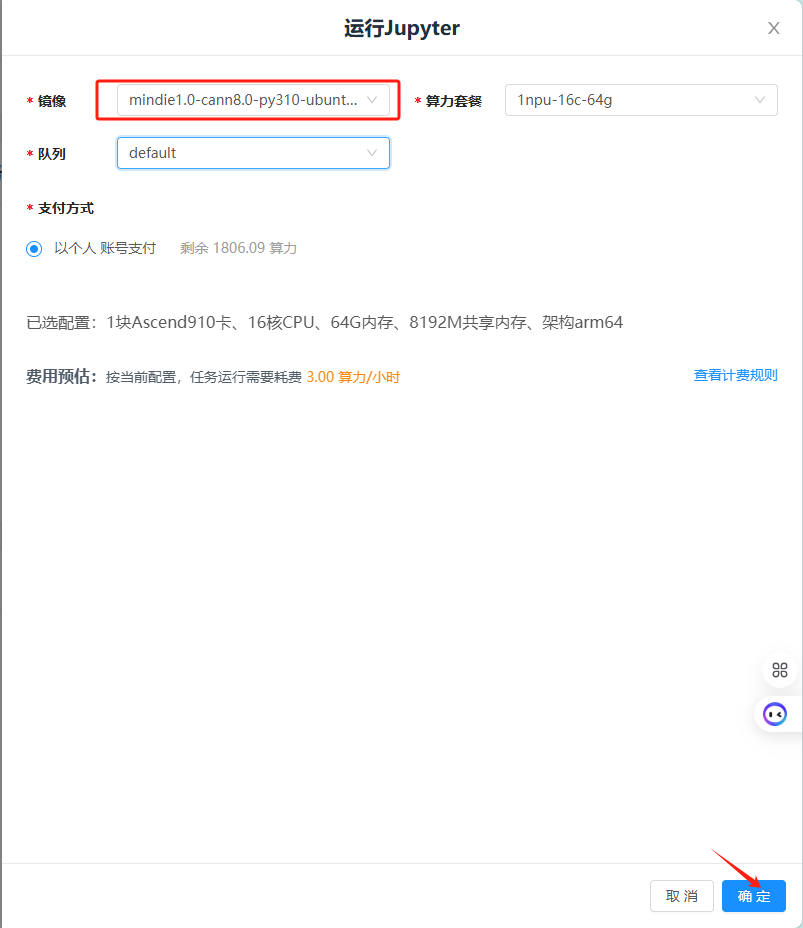Click the 运行Jupyter dialog title
The image size is (803, 928).
pyautogui.click(x=402, y=28)
